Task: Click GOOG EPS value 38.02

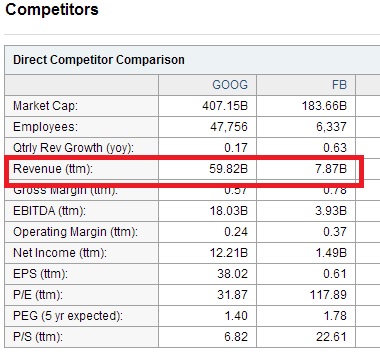Action: pos(232,274)
